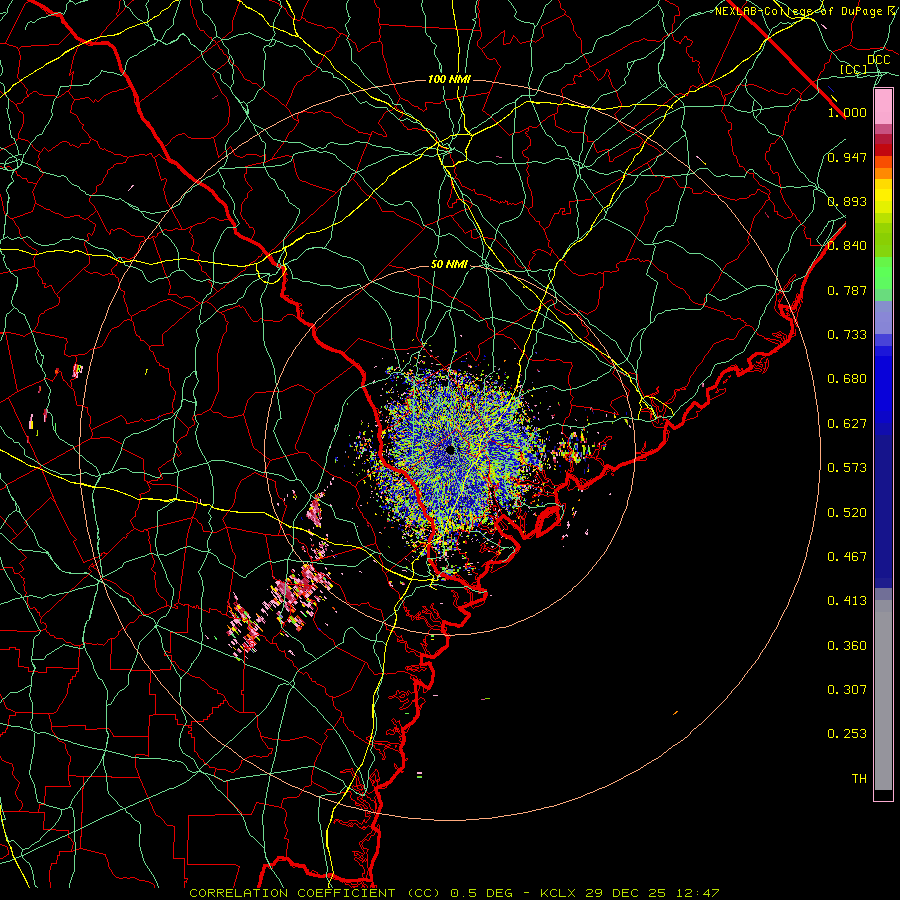This screenshot has height=900, width=900.
Task: Select the 0.733 scale value
Action: pyautogui.click(x=847, y=335)
